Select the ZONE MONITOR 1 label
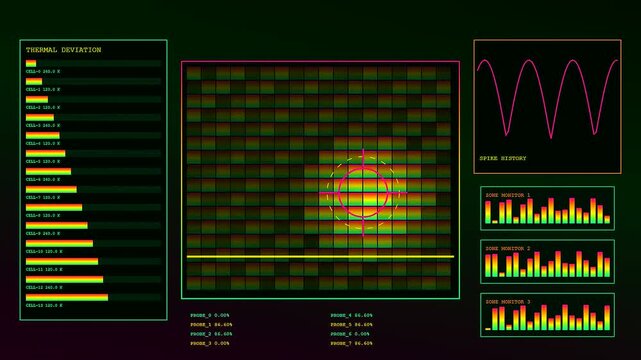641x360 pixels. coord(508,195)
